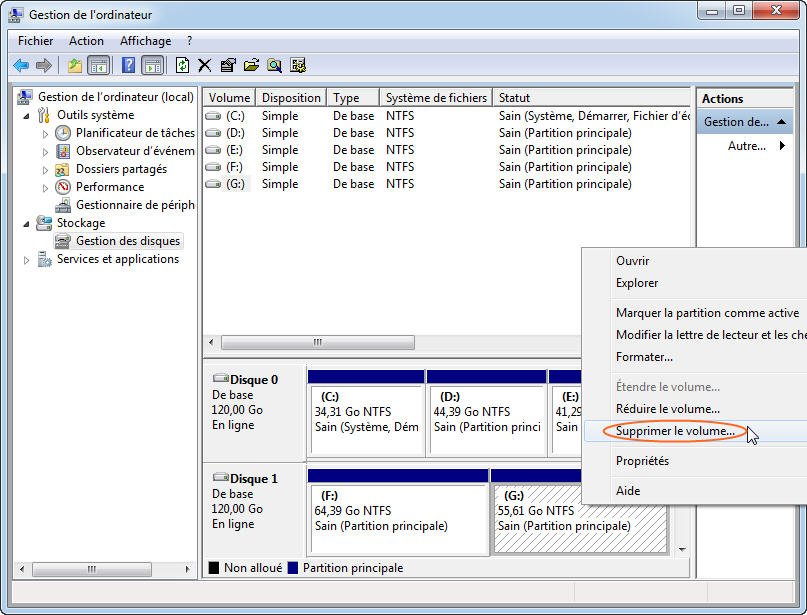Viewport: 807px width, 615px height.
Task: Click the volume list horizontal scrollbar thumb
Action: pyautogui.click(x=318, y=342)
